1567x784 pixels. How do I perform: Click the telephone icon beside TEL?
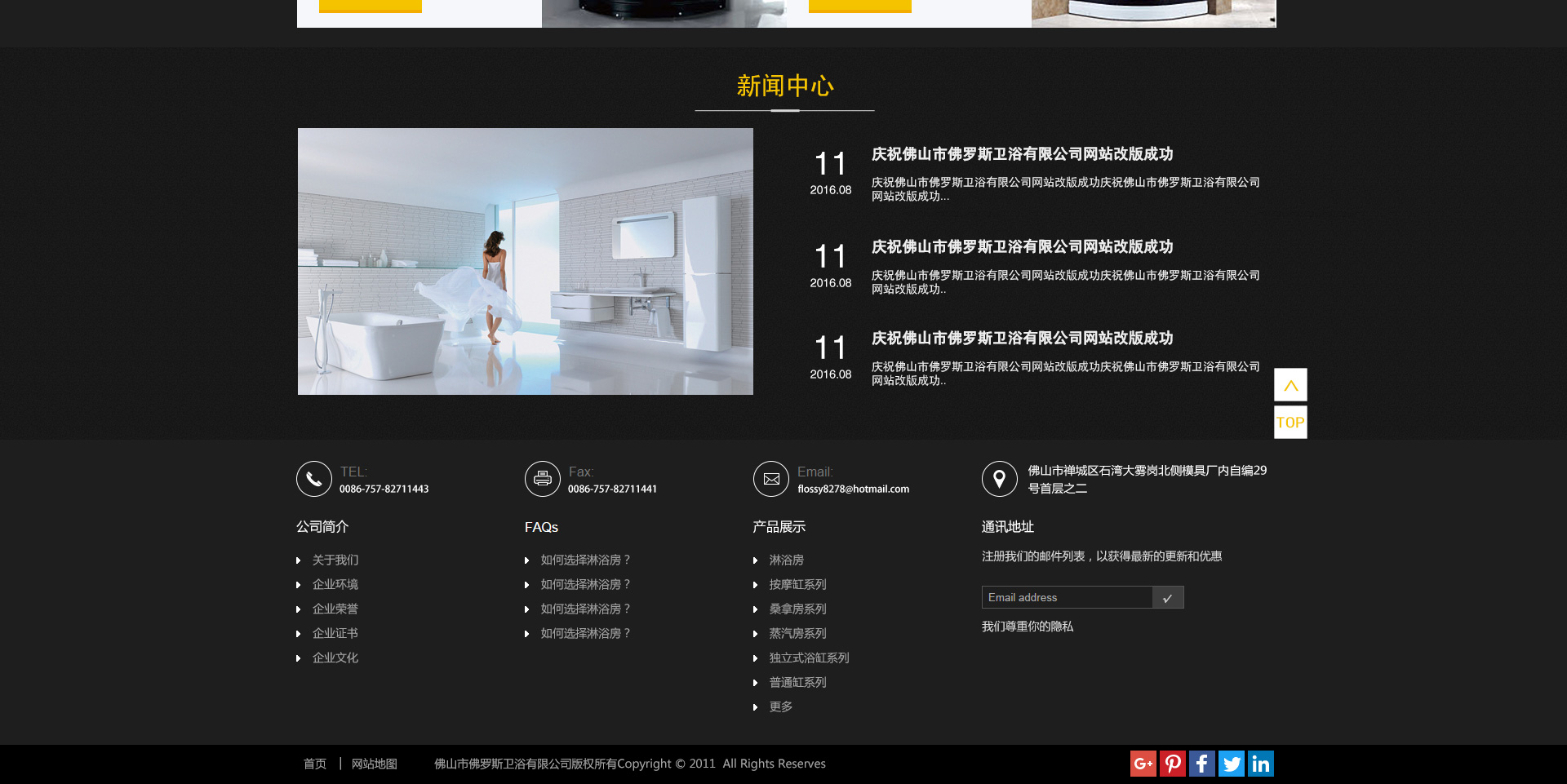tap(314, 479)
